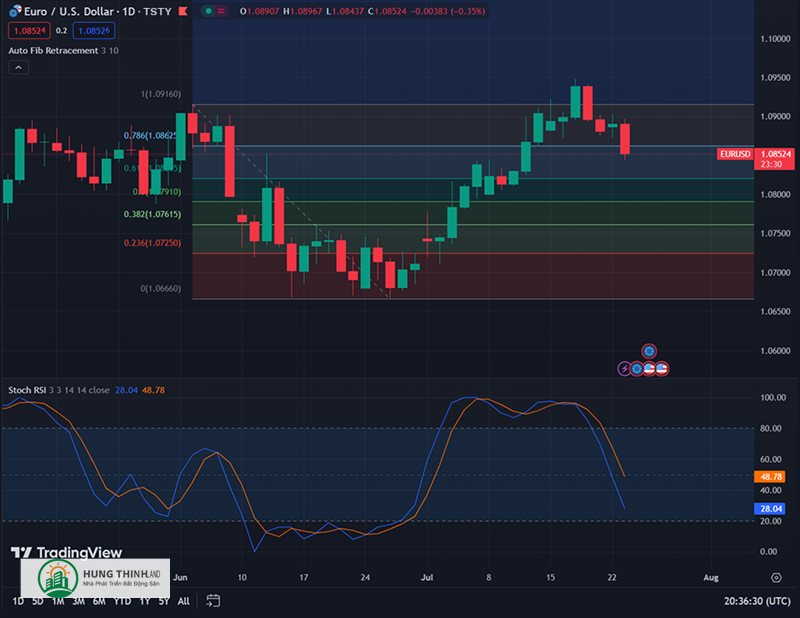The height and width of the screenshot is (618, 800).
Task: Collapse the Auto Fib Retracement legend panel
Action: coord(17,66)
